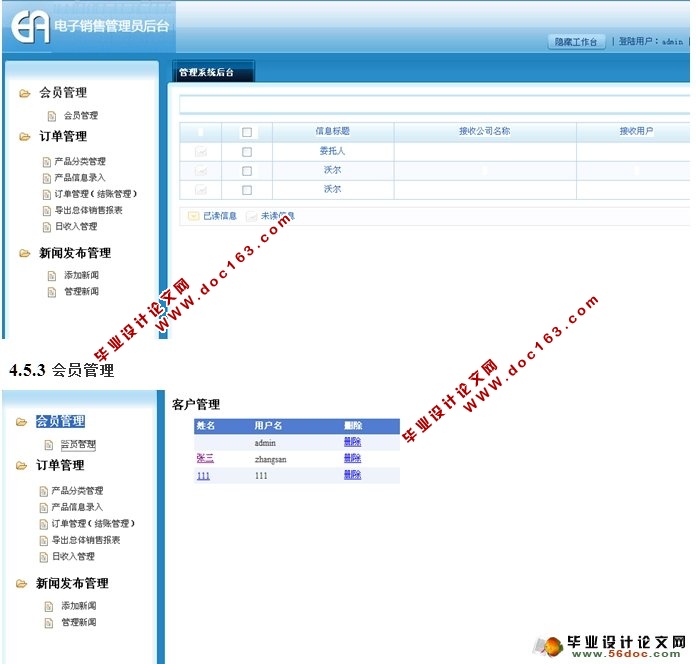Open focused 会员管理 sub-item in lower sidebar
Screen dimensions: 696x664
(78, 444)
